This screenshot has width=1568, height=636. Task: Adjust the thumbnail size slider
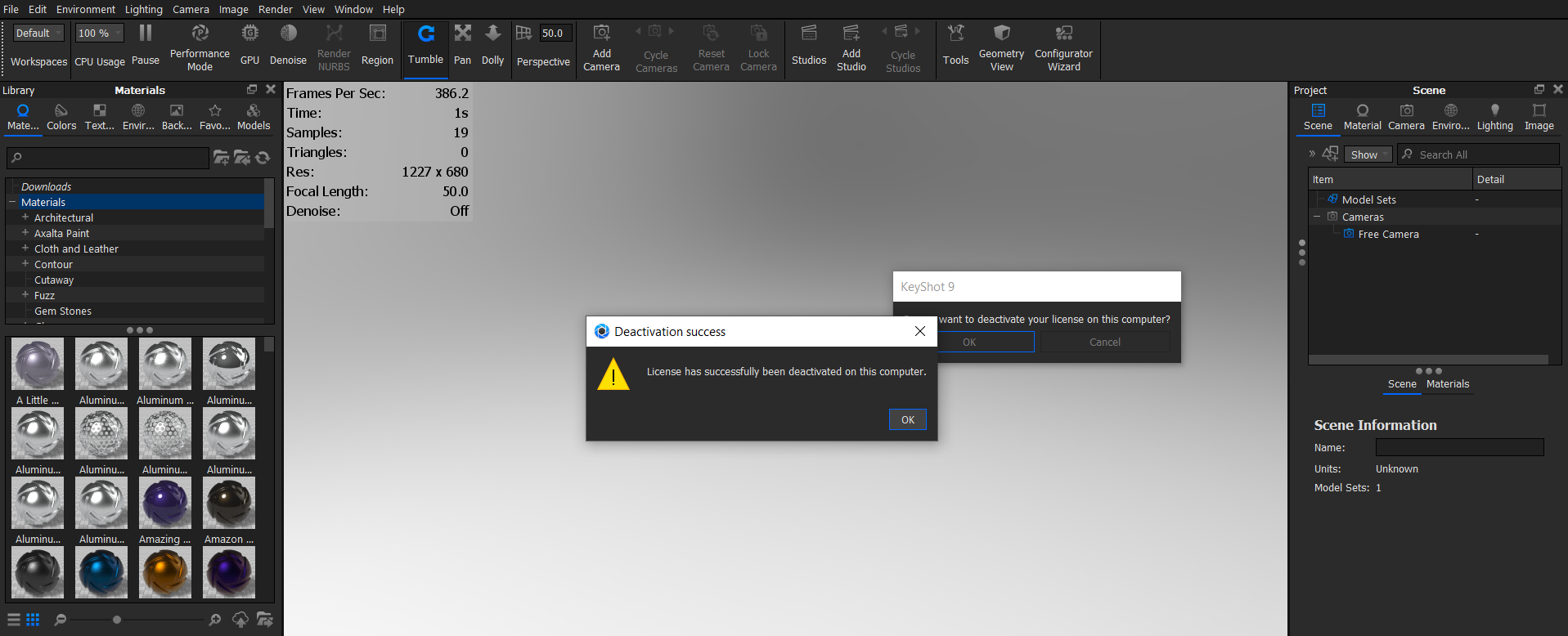pos(117,620)
